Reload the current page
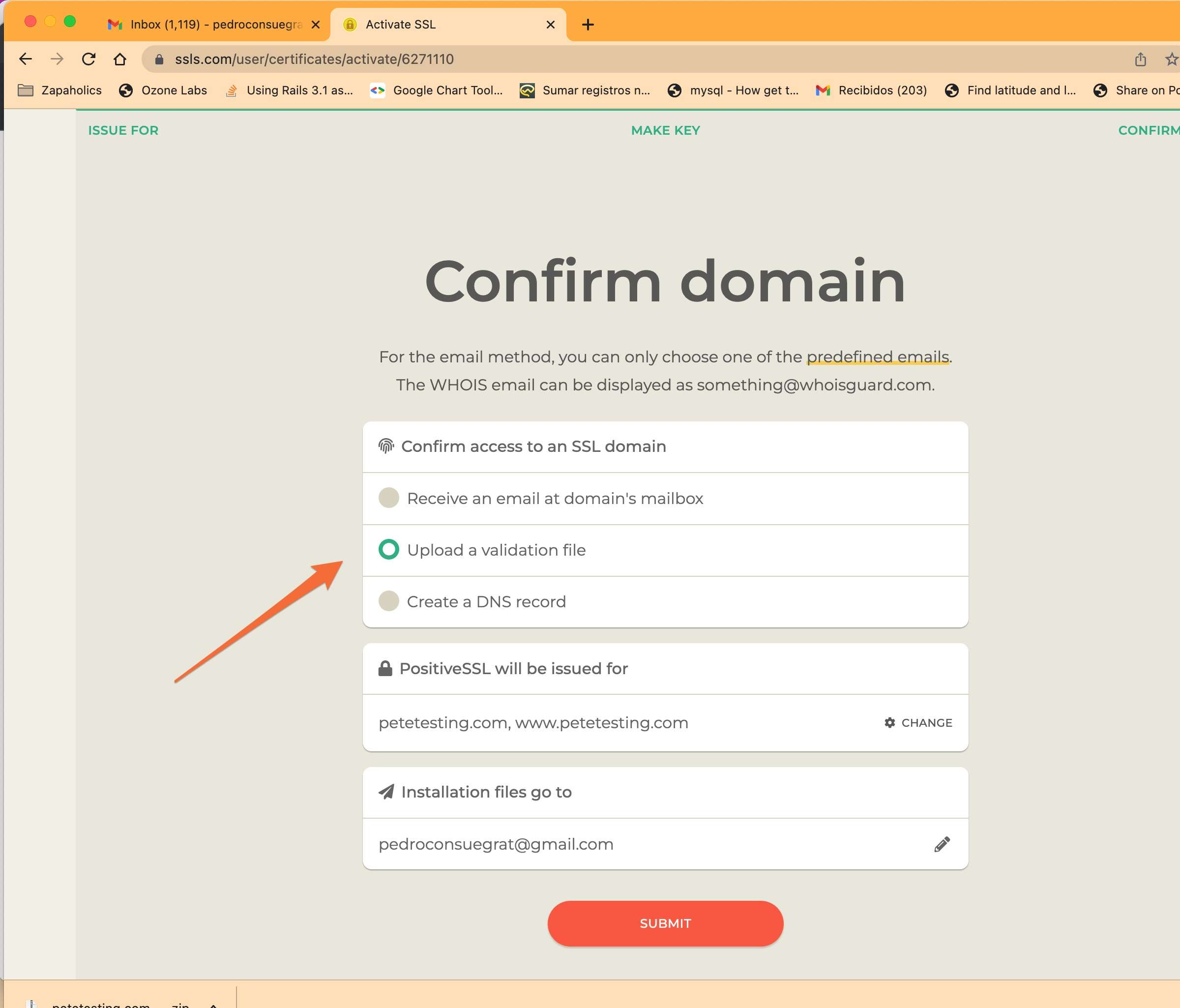 [x=88, y=59]
